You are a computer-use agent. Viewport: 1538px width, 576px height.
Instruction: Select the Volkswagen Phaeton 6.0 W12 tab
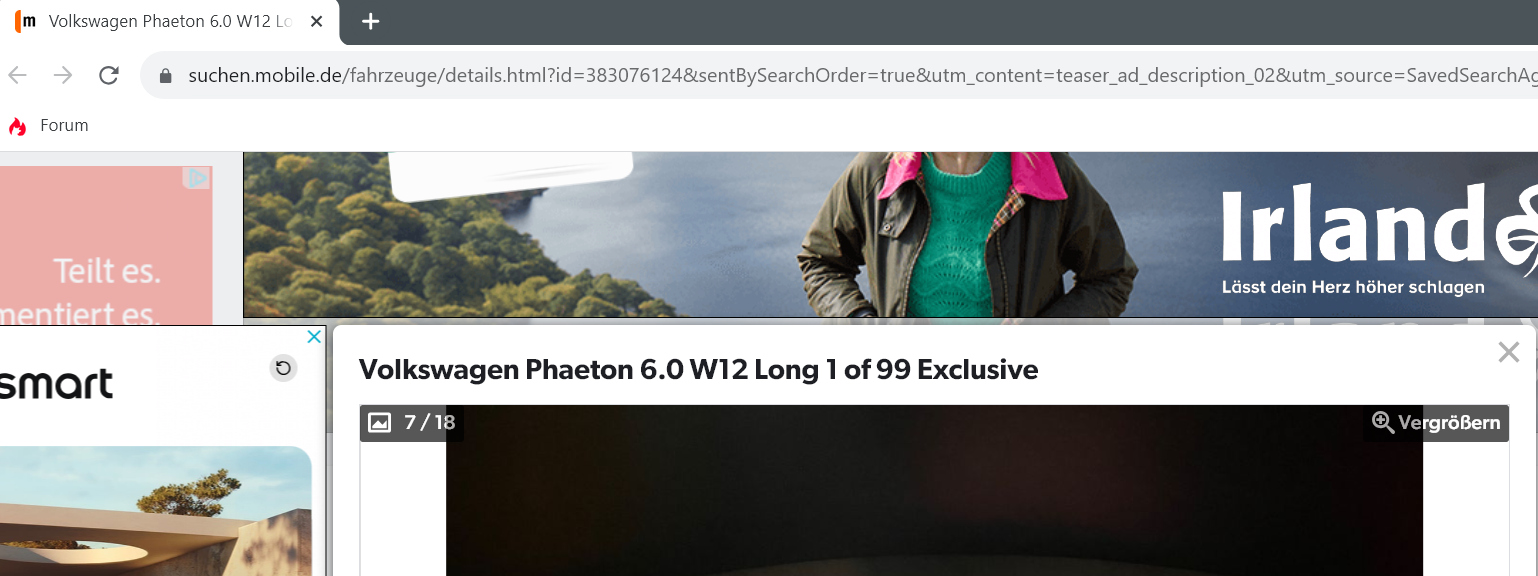(x=170, y=22)
